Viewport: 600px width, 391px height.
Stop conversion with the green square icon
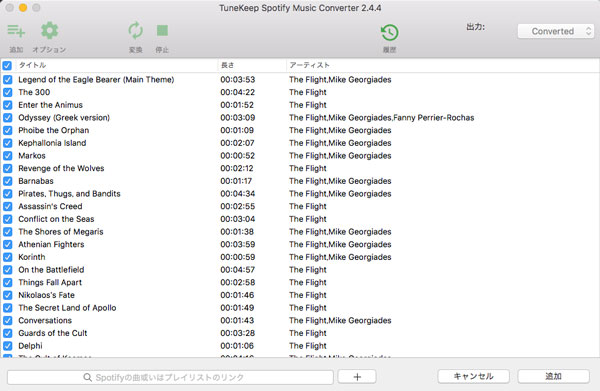(x=162, y=31)
